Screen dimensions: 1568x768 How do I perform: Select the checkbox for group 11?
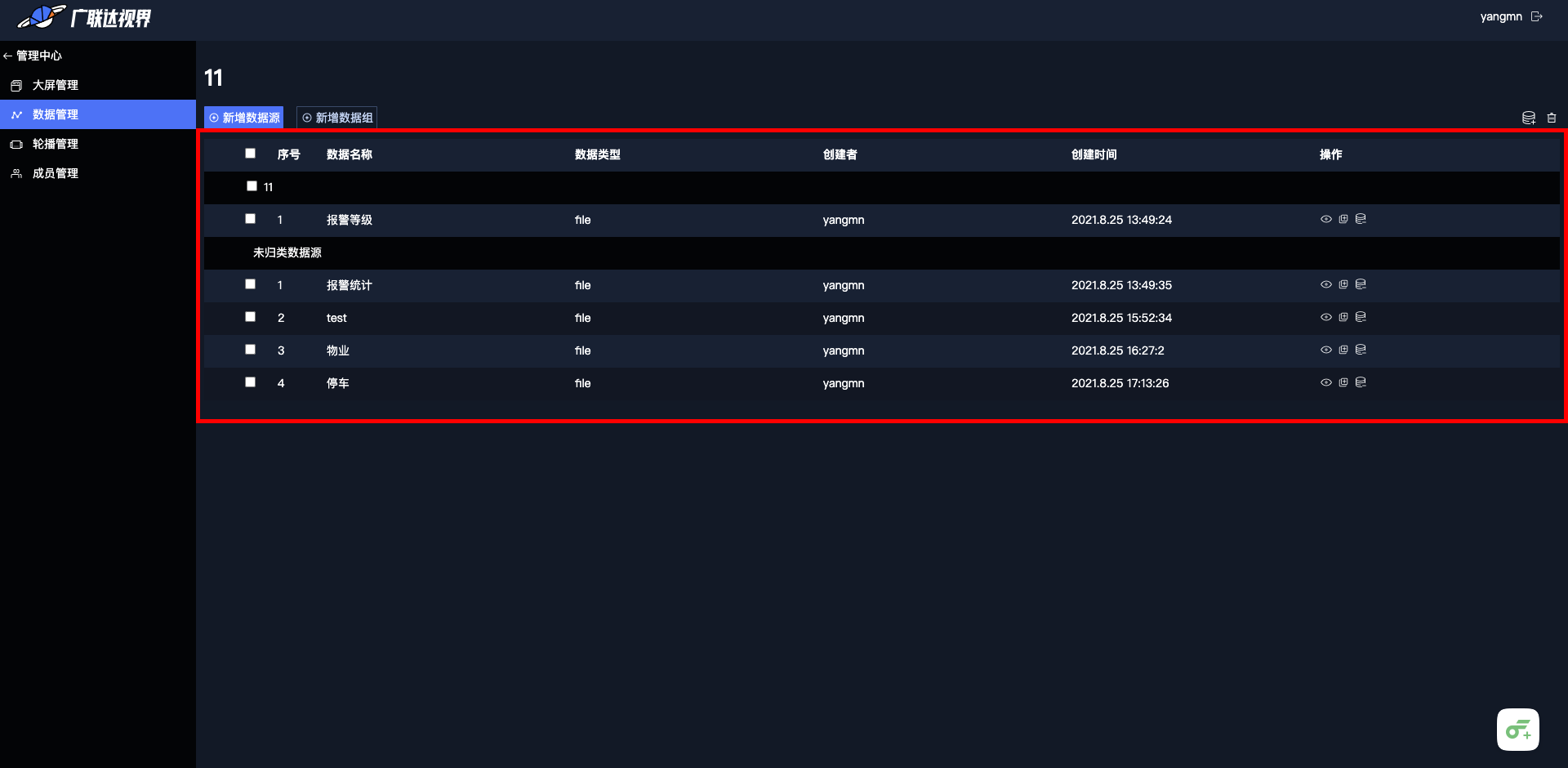252,186
